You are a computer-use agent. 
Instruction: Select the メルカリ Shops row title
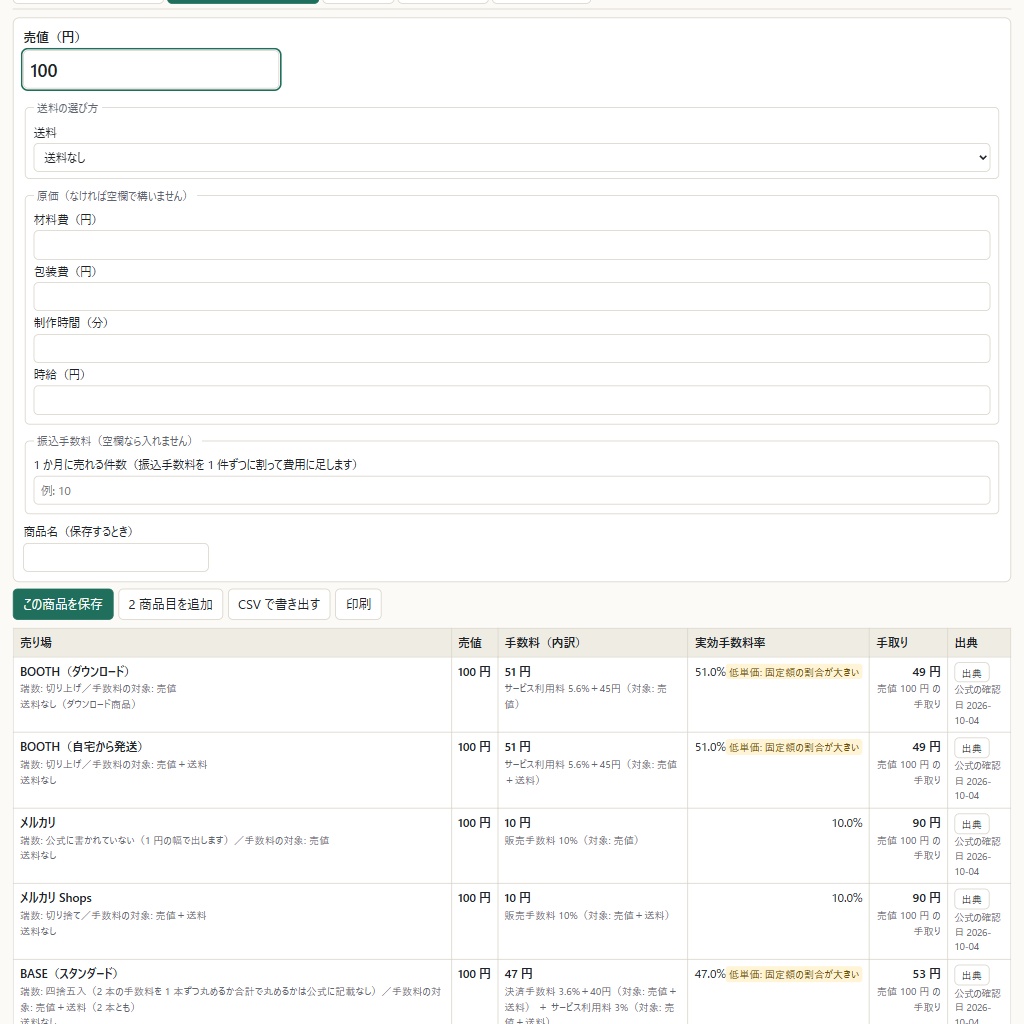pos(56,898)
